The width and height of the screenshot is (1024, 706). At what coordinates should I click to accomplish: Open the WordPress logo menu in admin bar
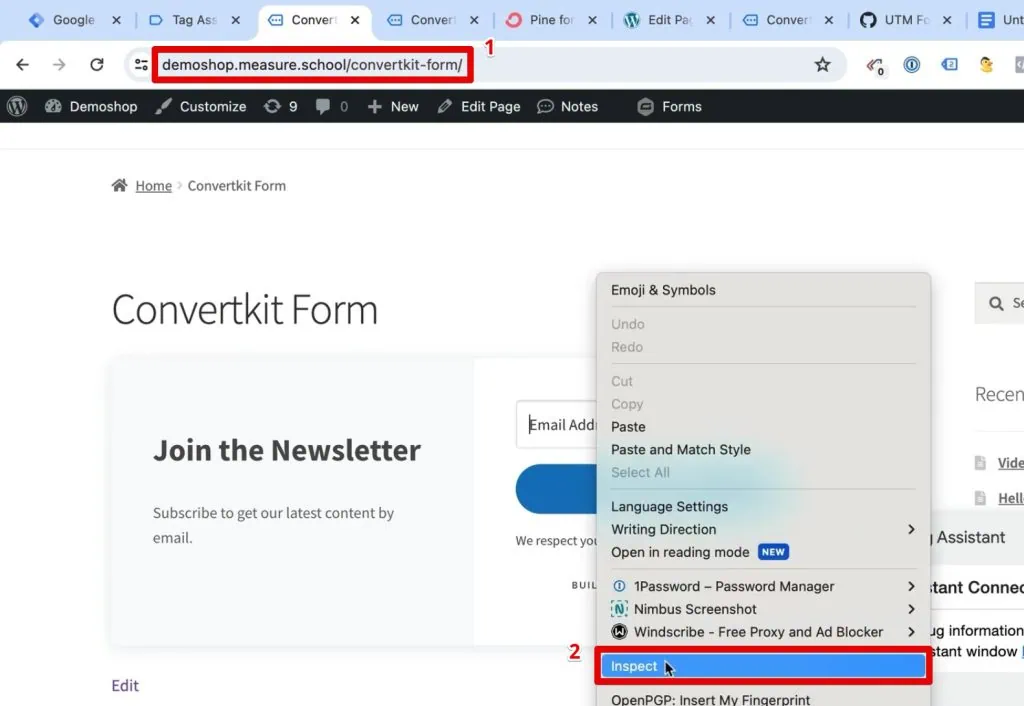point(16,106)
